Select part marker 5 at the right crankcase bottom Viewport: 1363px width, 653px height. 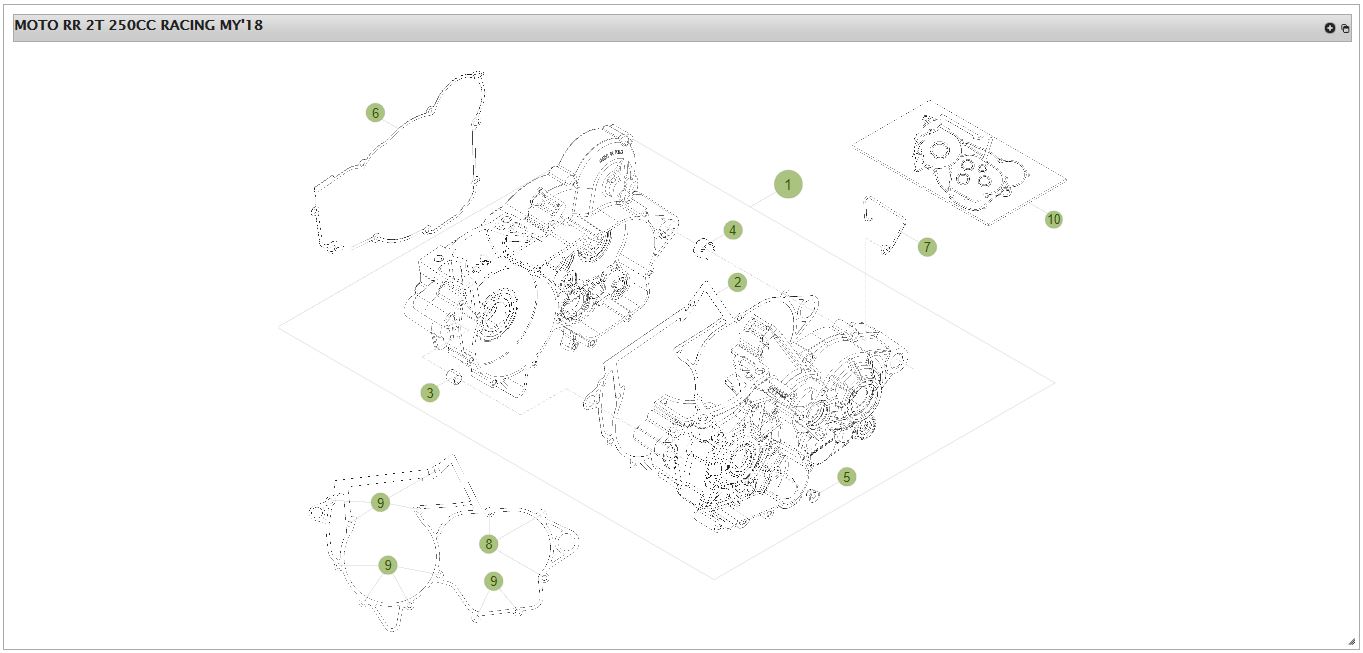click(x=847, y=477)
